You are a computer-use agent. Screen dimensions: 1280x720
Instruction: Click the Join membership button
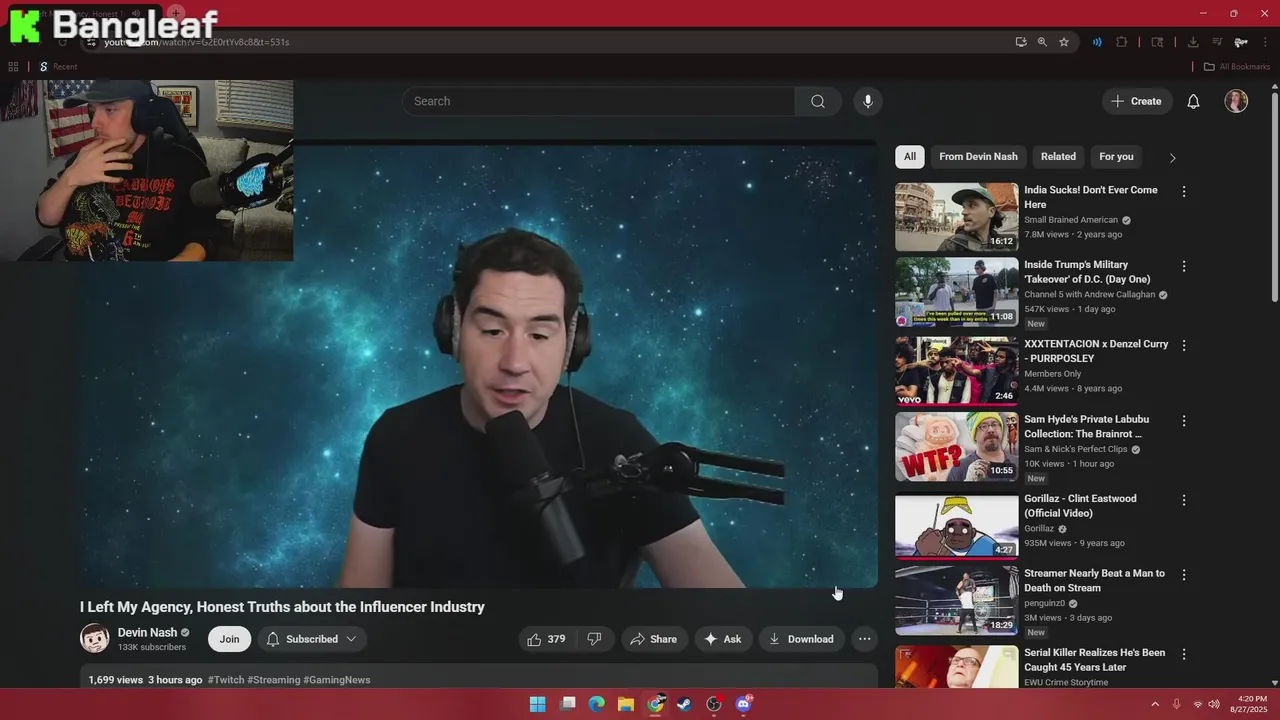pos(230,639)
